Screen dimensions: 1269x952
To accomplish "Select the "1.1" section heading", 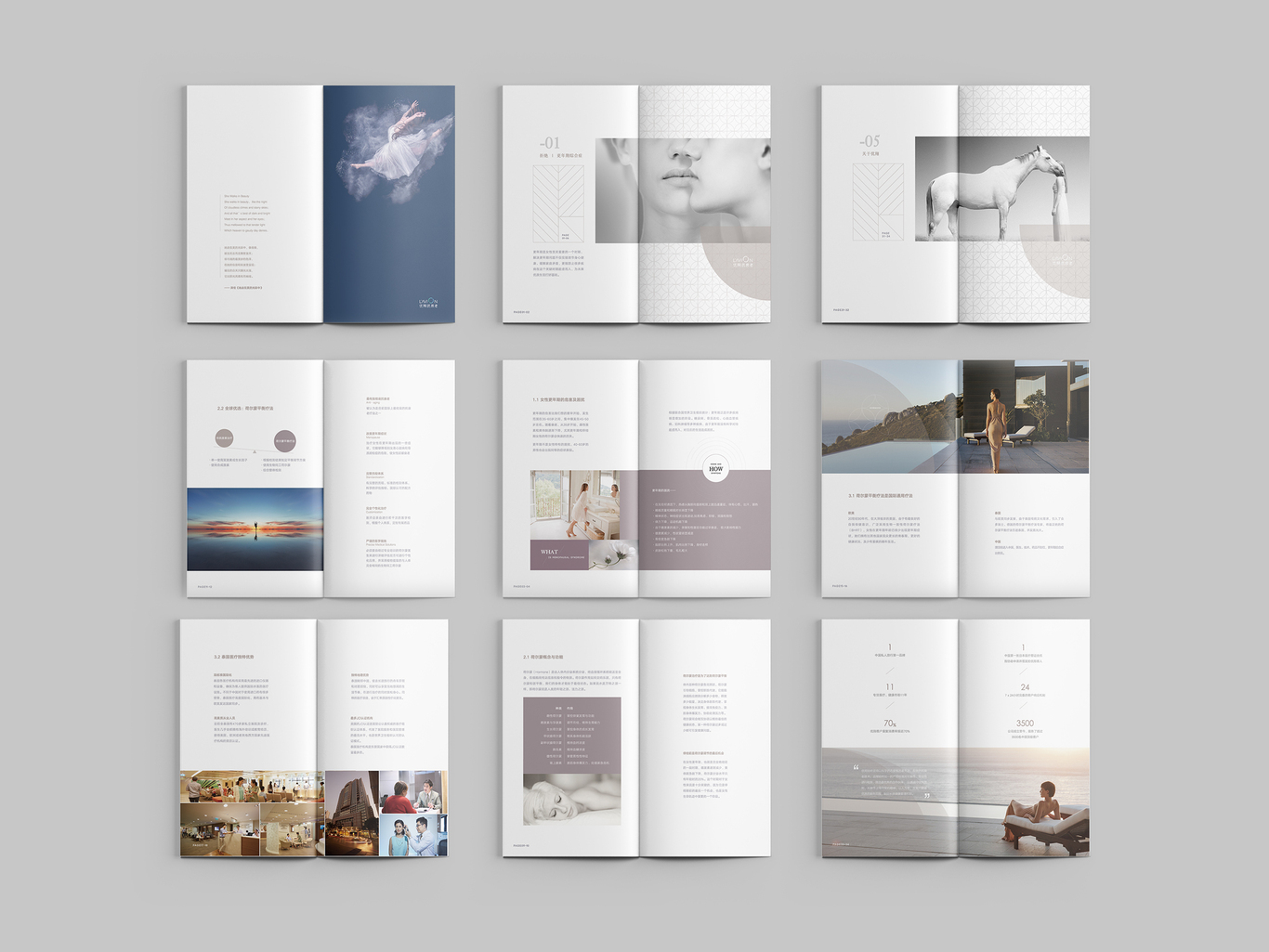I will [x=559, y=399].
